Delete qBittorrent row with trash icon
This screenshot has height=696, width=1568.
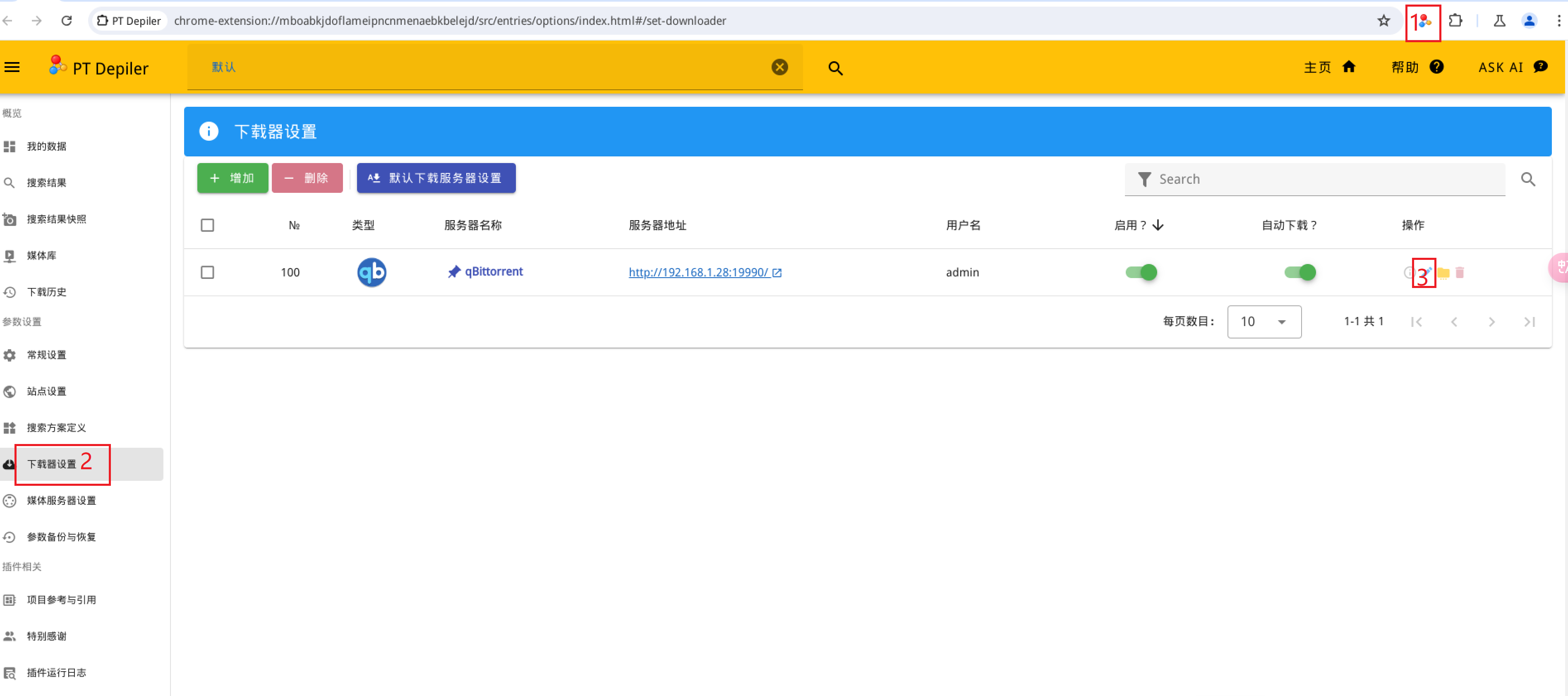(1459, 273)
